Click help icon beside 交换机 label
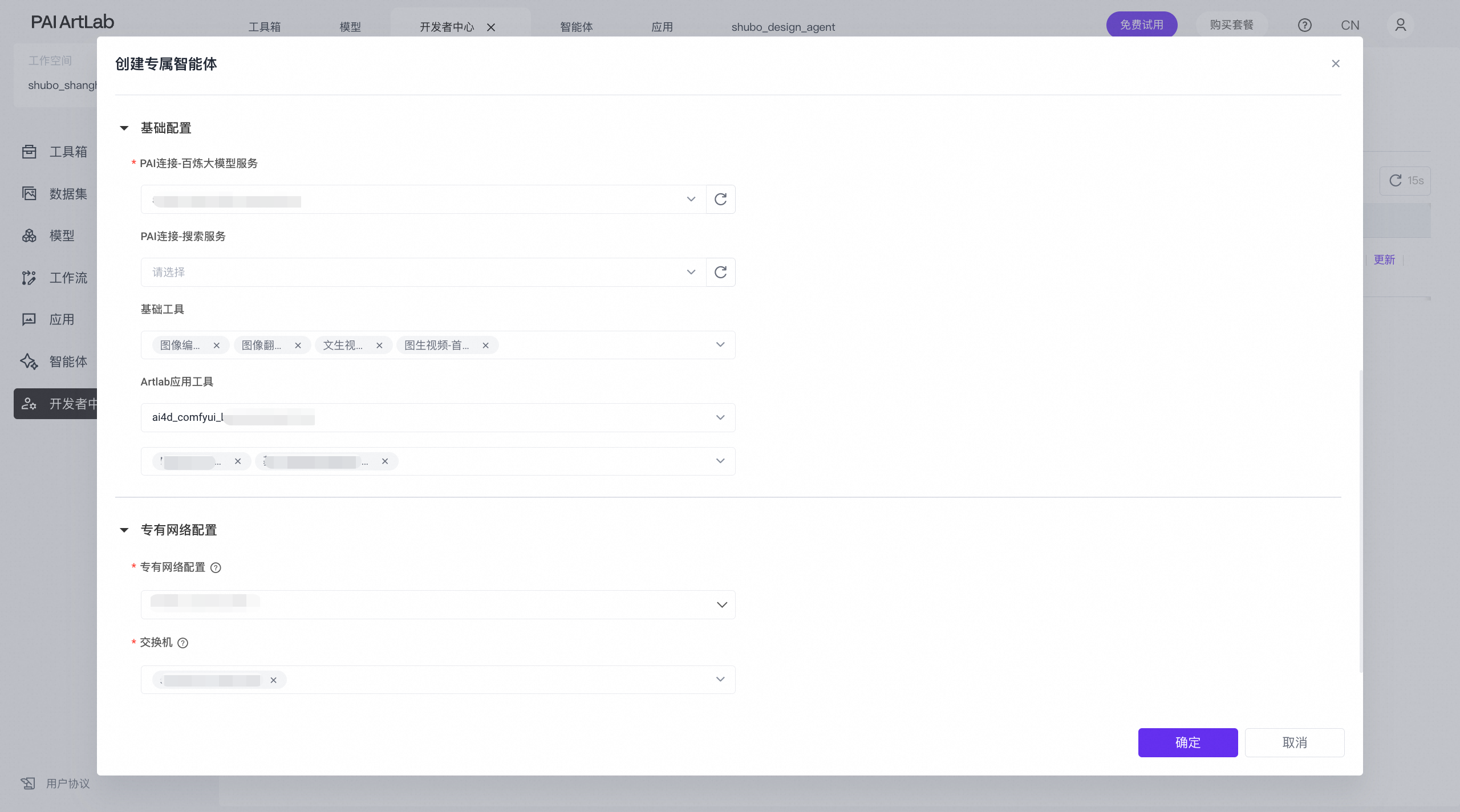Viewport: 1460px width, 812px height. coord(182,643)
